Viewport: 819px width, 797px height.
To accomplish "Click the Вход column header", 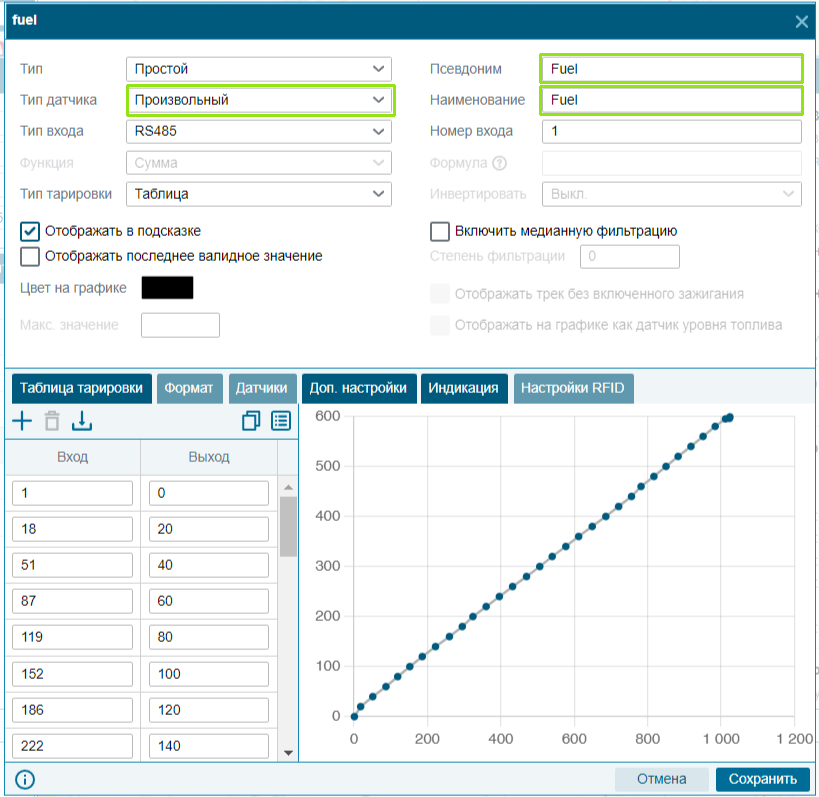I will [73, 458].
